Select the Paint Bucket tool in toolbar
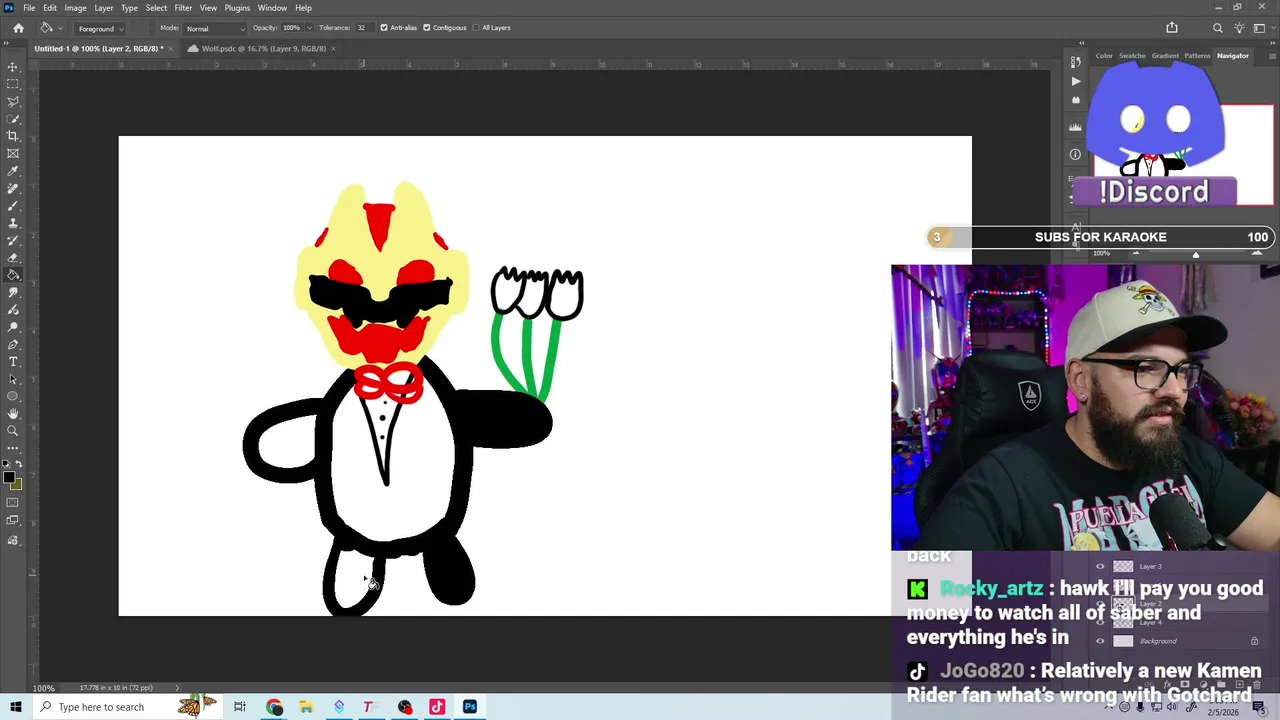1280x720 pixels. 13,275
